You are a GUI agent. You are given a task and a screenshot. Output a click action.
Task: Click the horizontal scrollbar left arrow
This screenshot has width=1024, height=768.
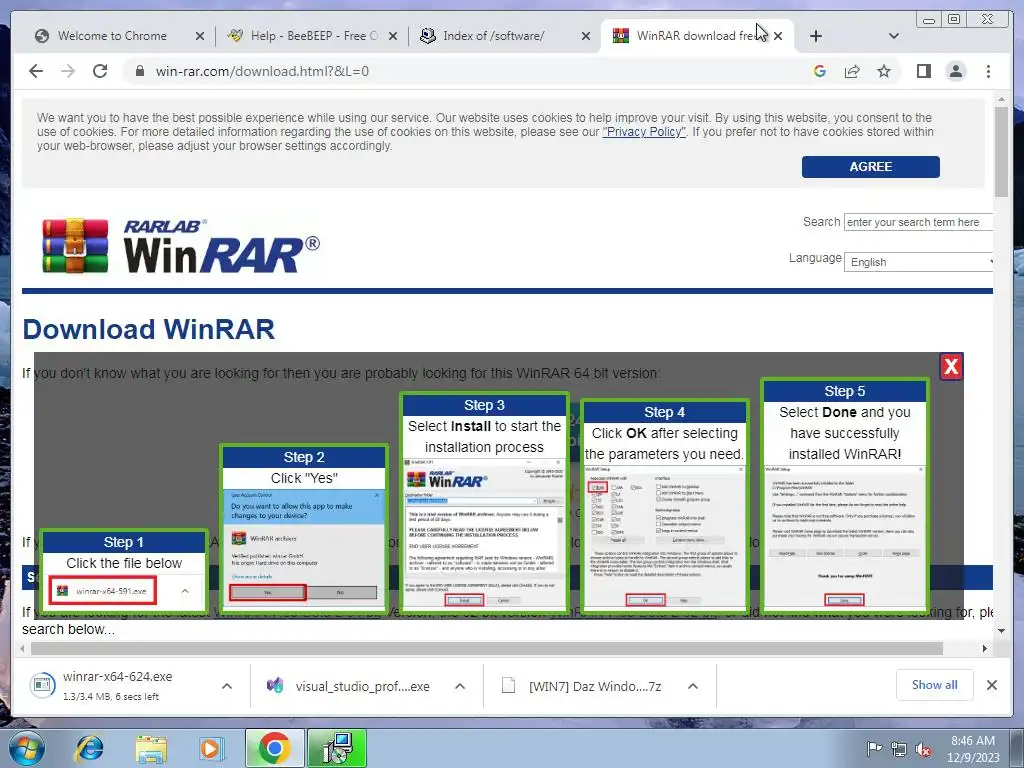[x=23, y=648]
